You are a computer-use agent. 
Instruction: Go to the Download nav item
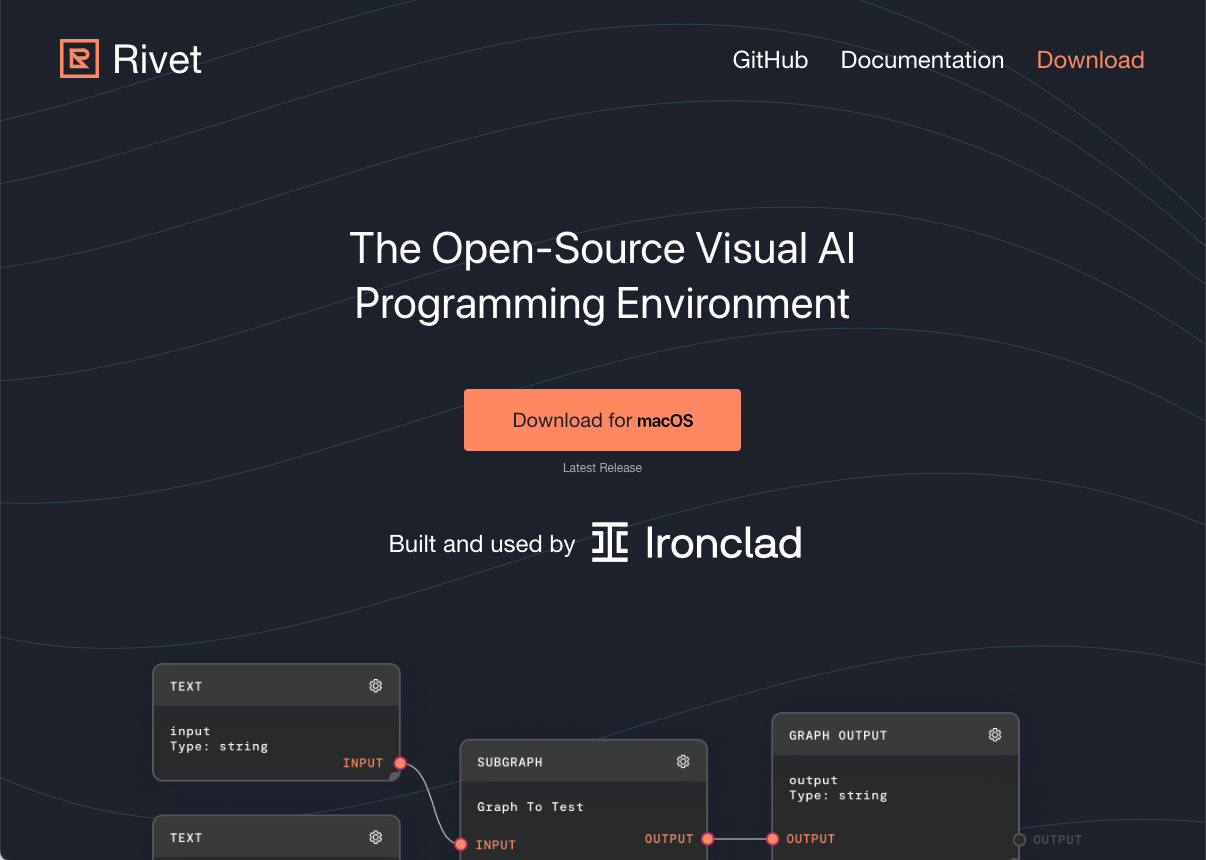[x=1090, y=60]
